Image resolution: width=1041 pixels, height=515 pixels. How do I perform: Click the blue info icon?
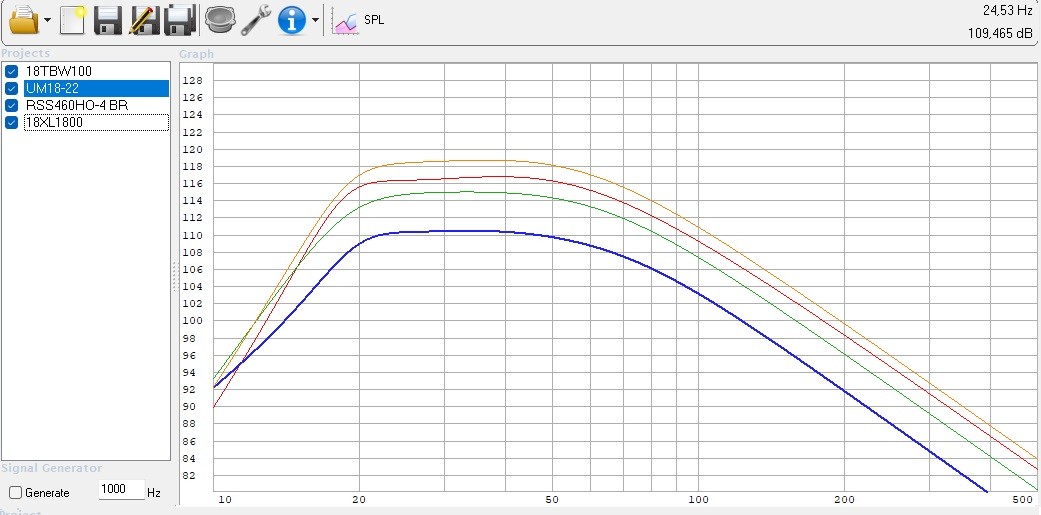(291, 19)
